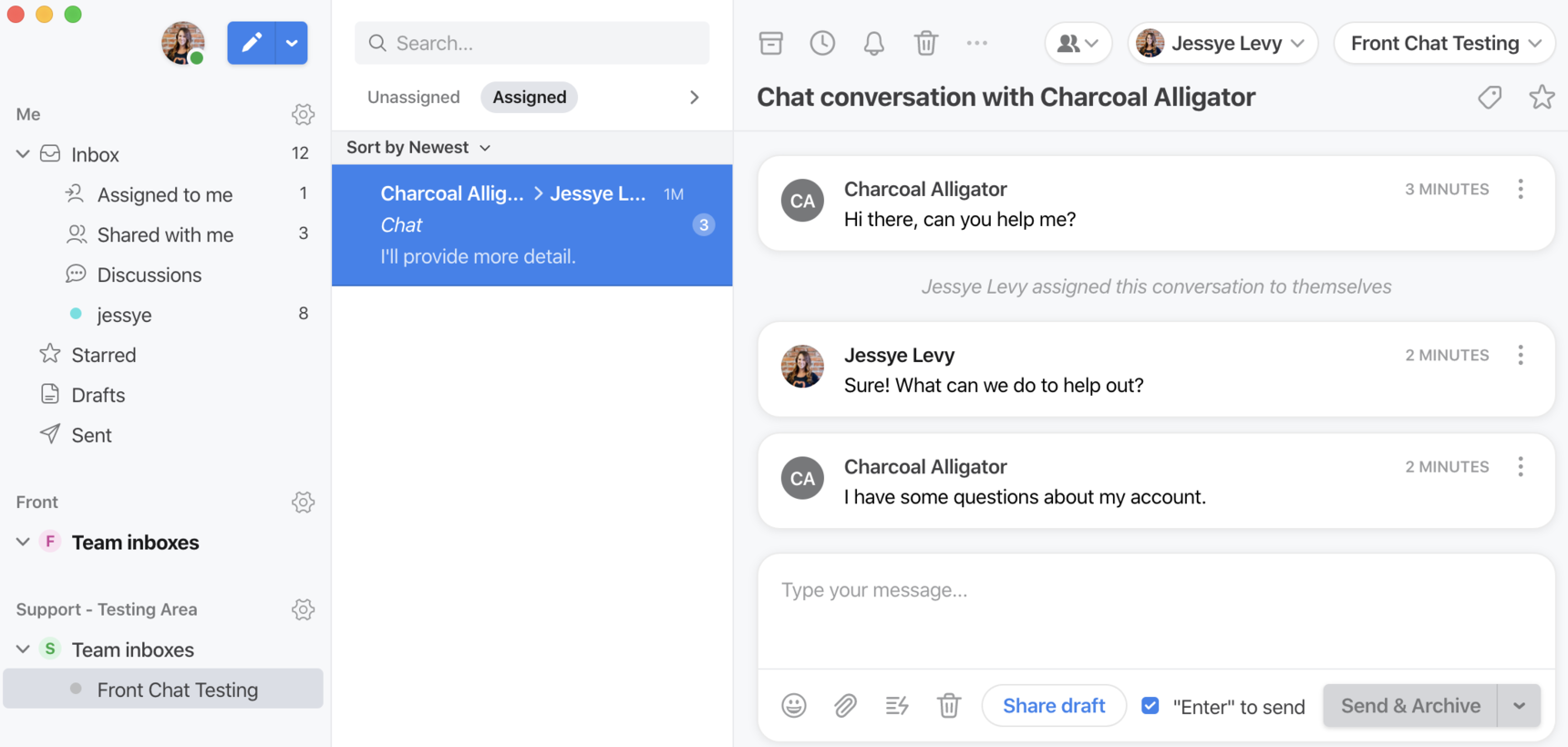Screen dimensions: 1568x747
Task: Collapse the Front Team inboxes
Action: point(23,542)
